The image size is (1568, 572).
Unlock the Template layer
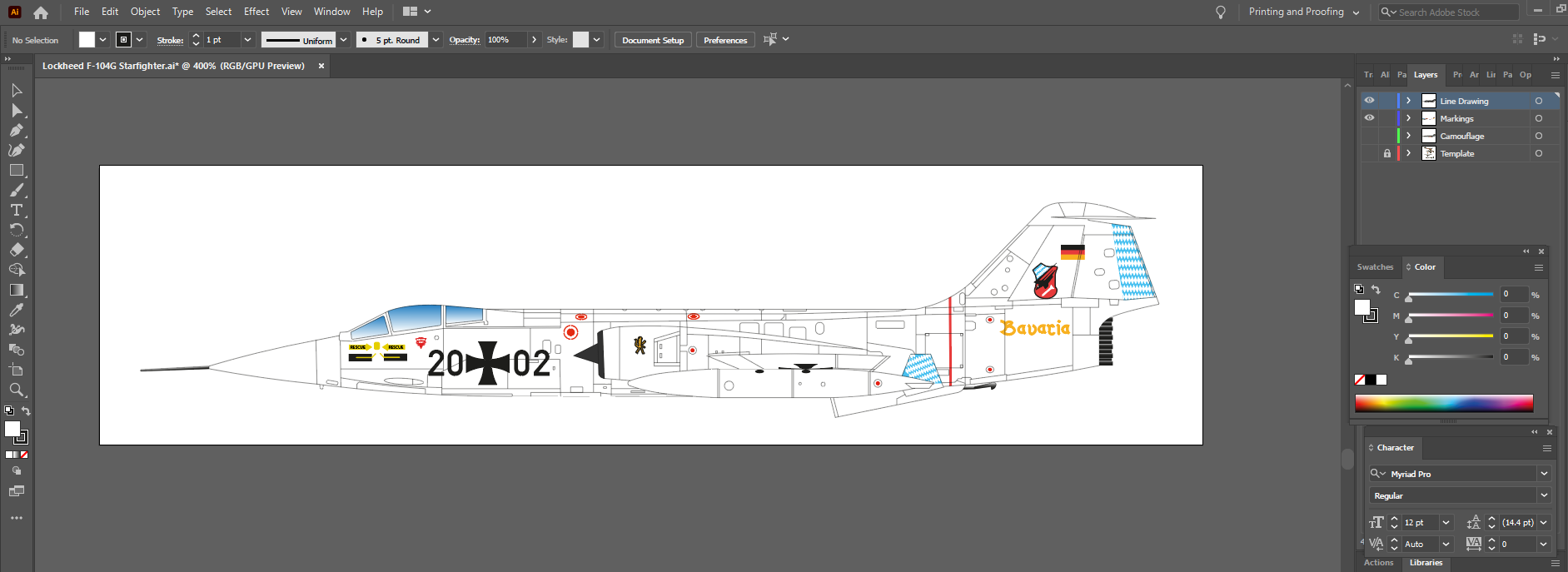[x=1386, y=153]
